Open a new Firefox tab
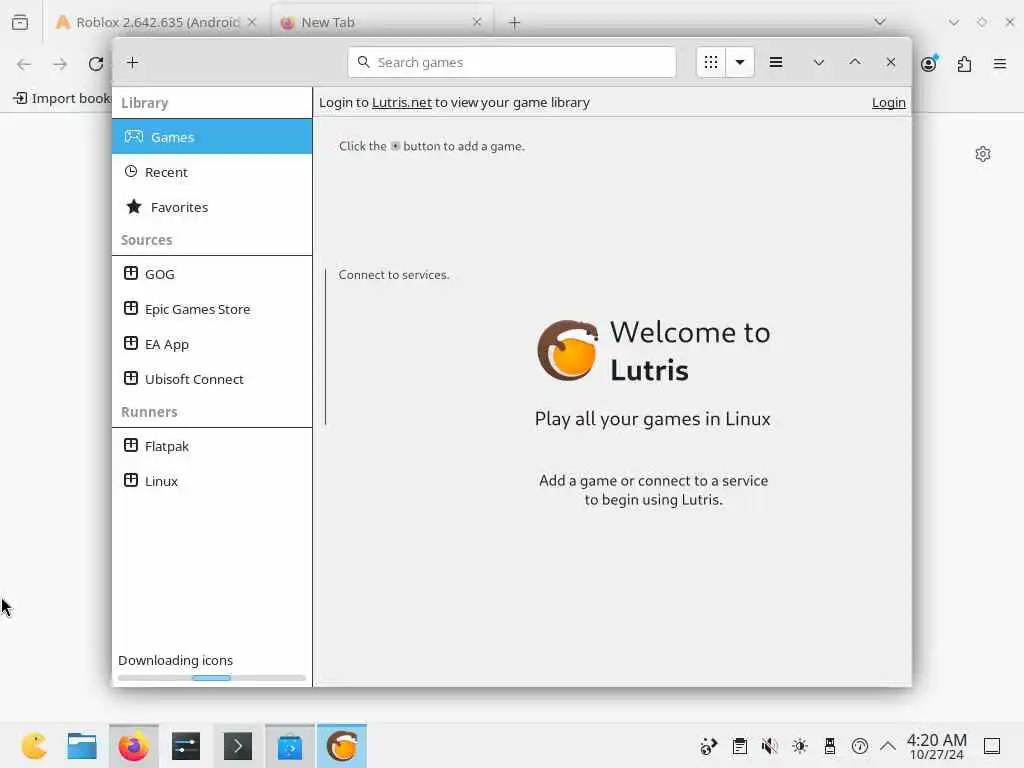The image size is (1024, 768). click(x=515, y=22)
